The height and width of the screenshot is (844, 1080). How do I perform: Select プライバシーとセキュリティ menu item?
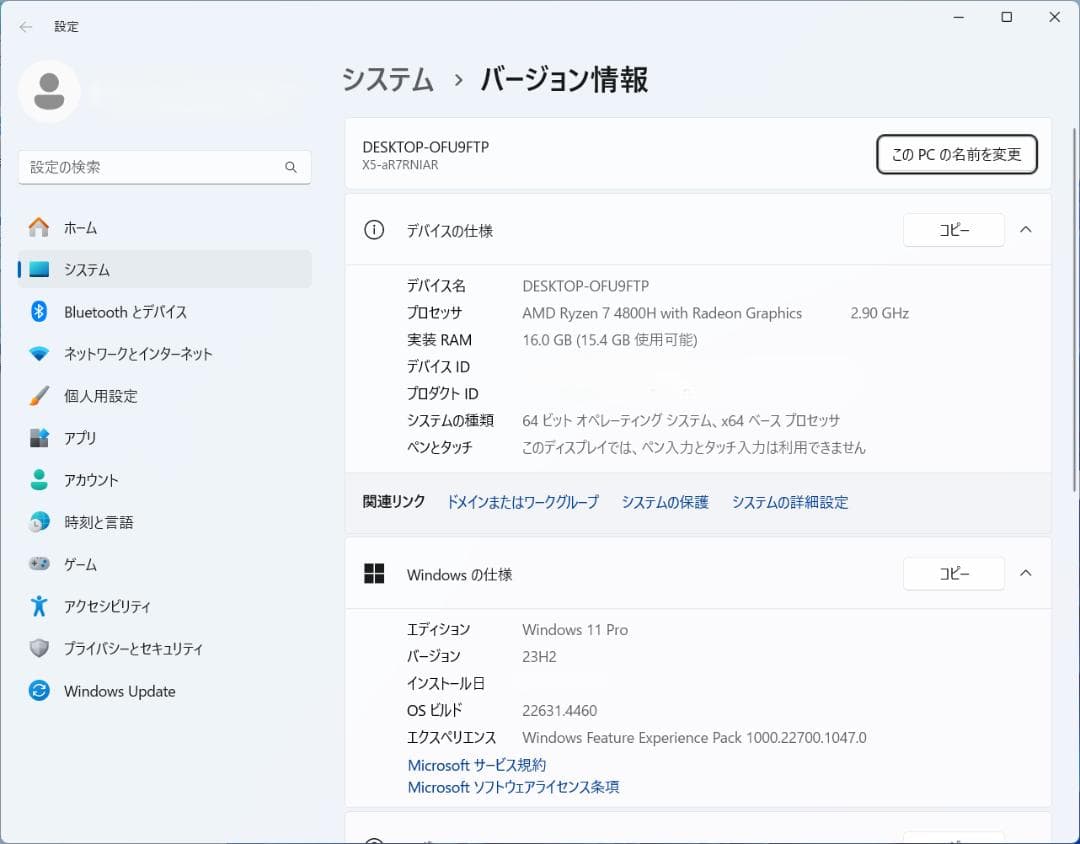tap(165, 648)
